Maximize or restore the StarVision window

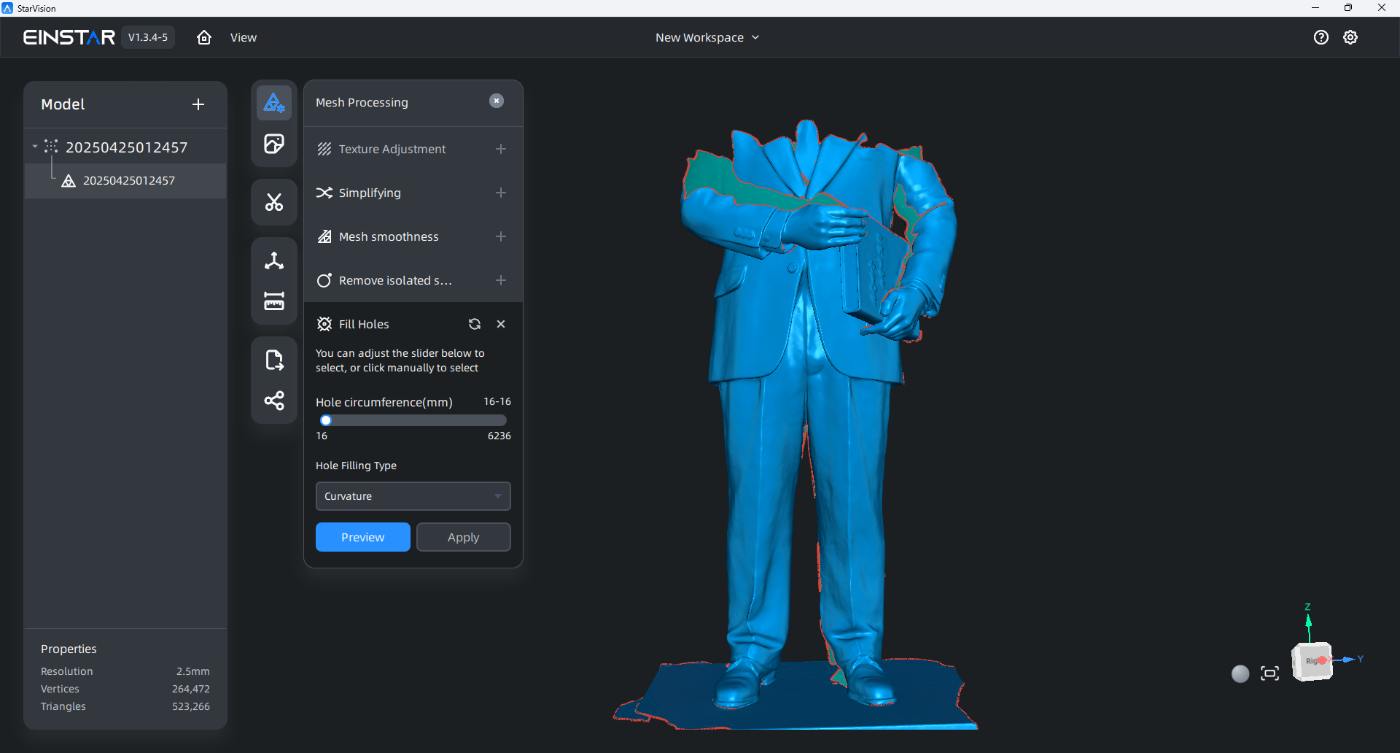coord(1348,8)
